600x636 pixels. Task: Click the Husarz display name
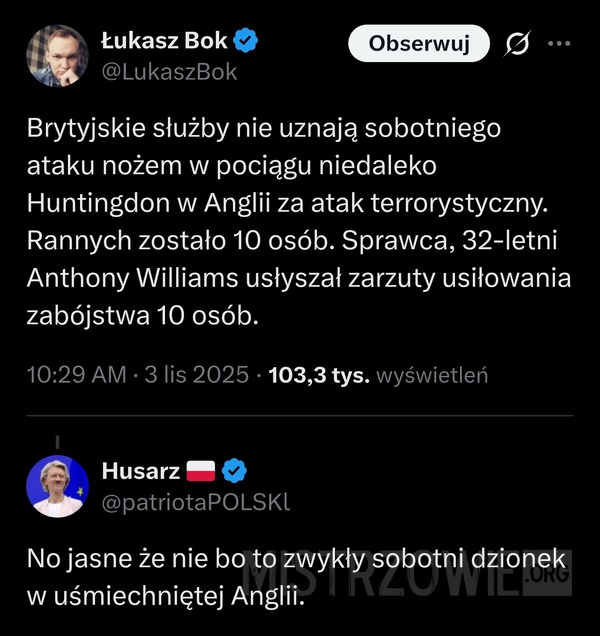tap(141, 470)
